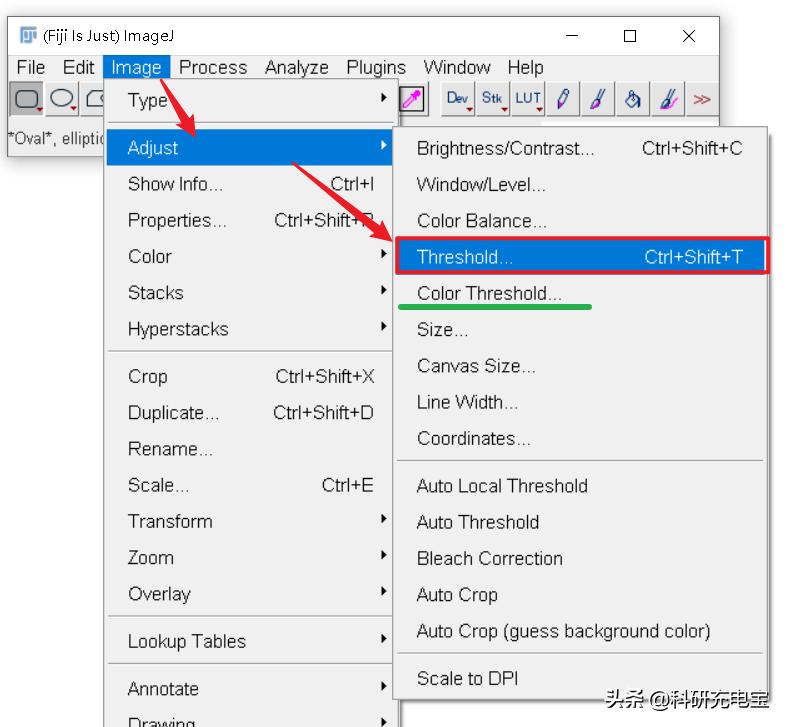Maximize the ImageJ window
Image resolution: width=787 pixels, height=727 pixels.
click(x=630, y=36)
